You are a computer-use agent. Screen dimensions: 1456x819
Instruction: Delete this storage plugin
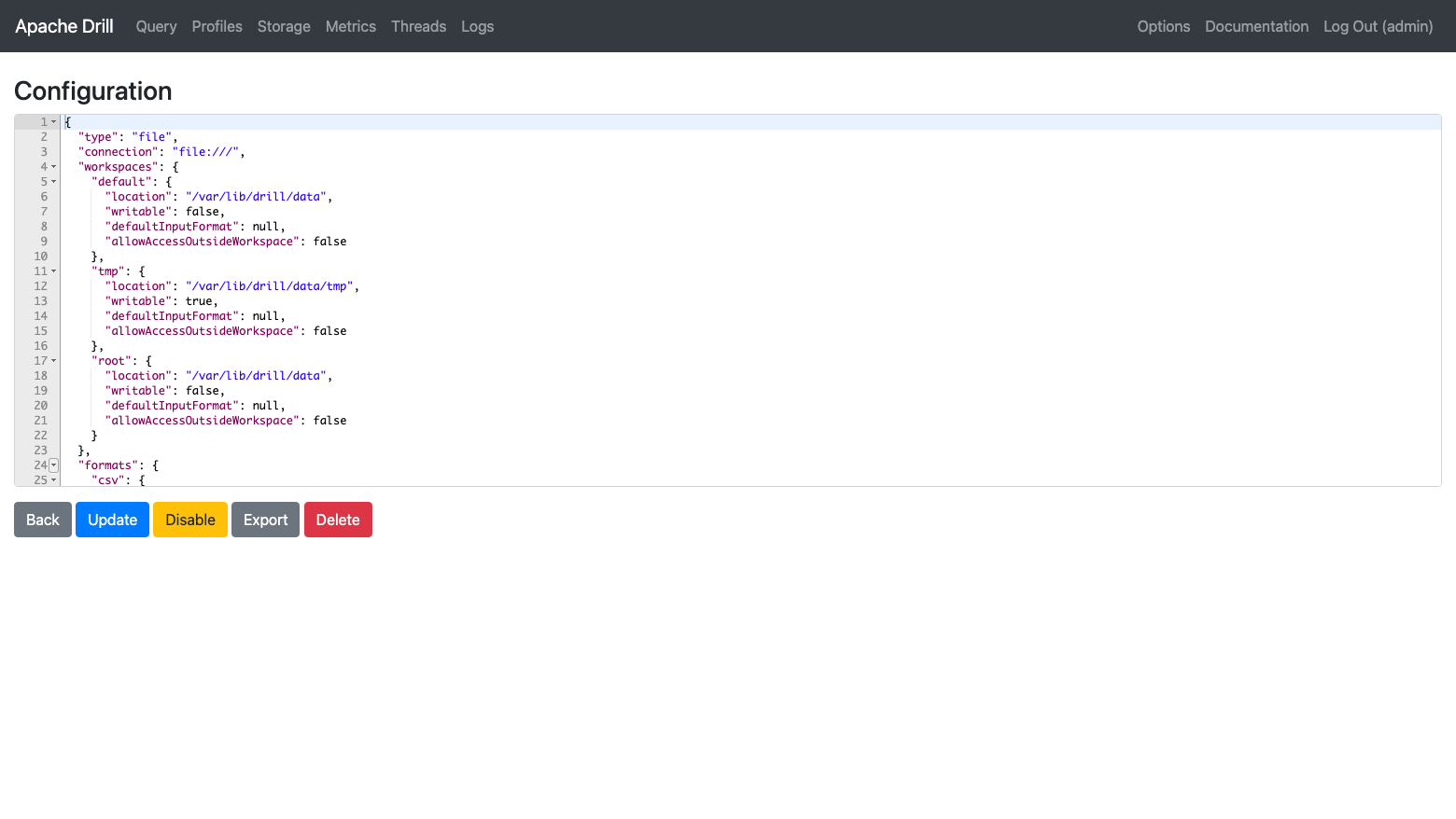pos(338,520)
